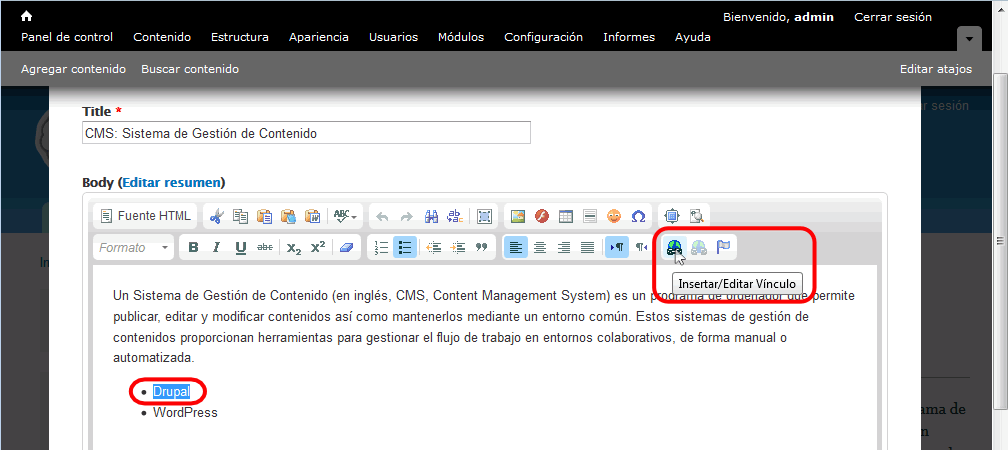1008x450 pixels.
Task: Justify text alignment
Action: [588, 248]
